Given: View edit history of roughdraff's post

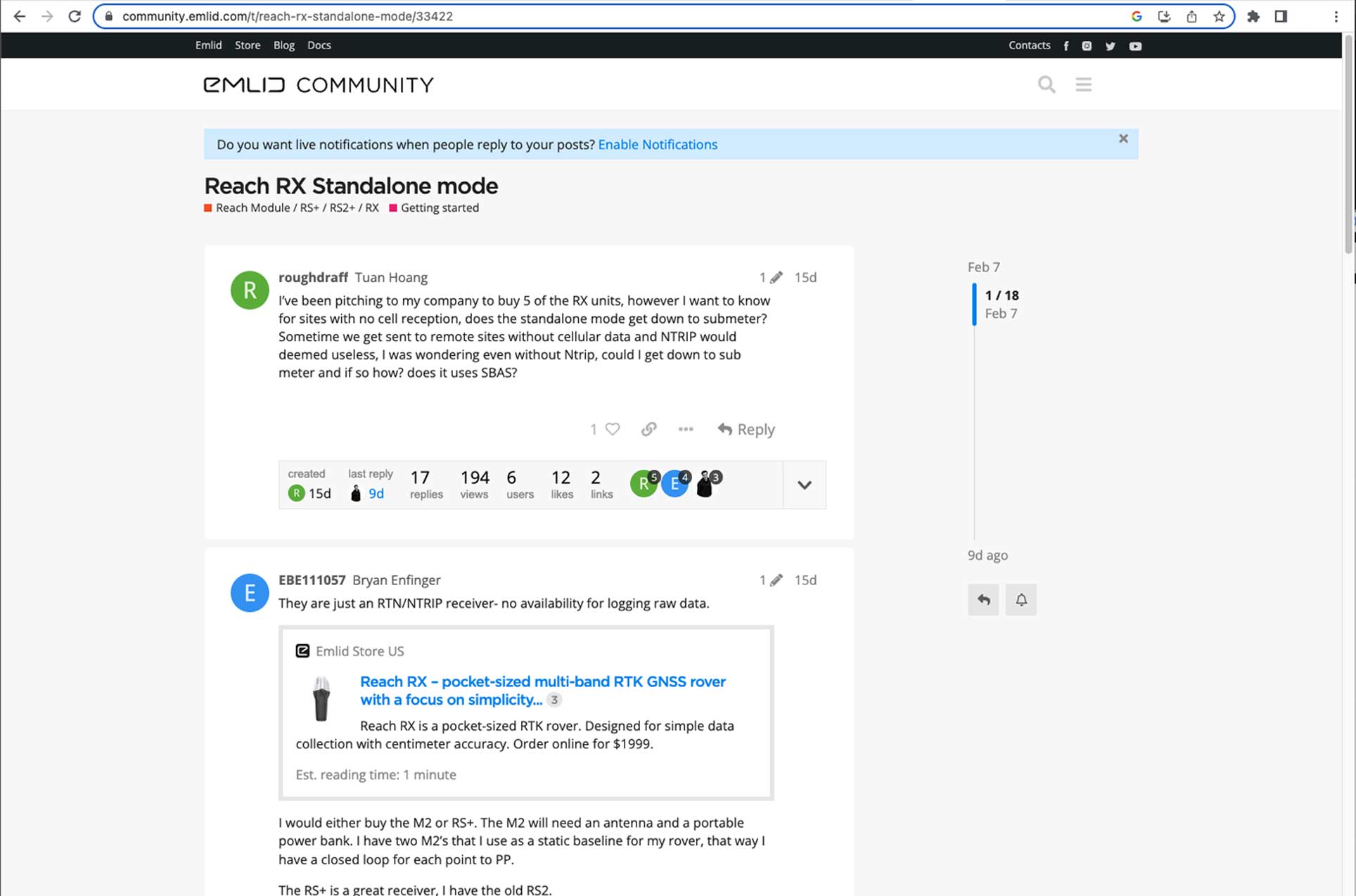Looking at the screenshot, I should [770, 277].
